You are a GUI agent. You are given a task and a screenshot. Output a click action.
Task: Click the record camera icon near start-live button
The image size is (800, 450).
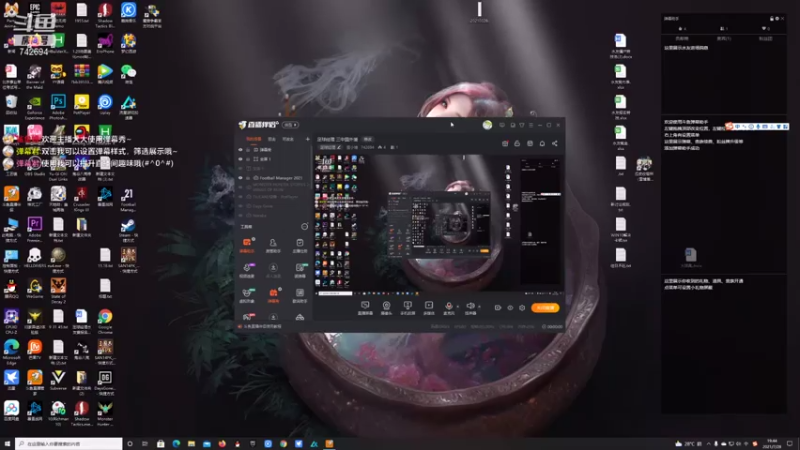(x=498, y=308)
